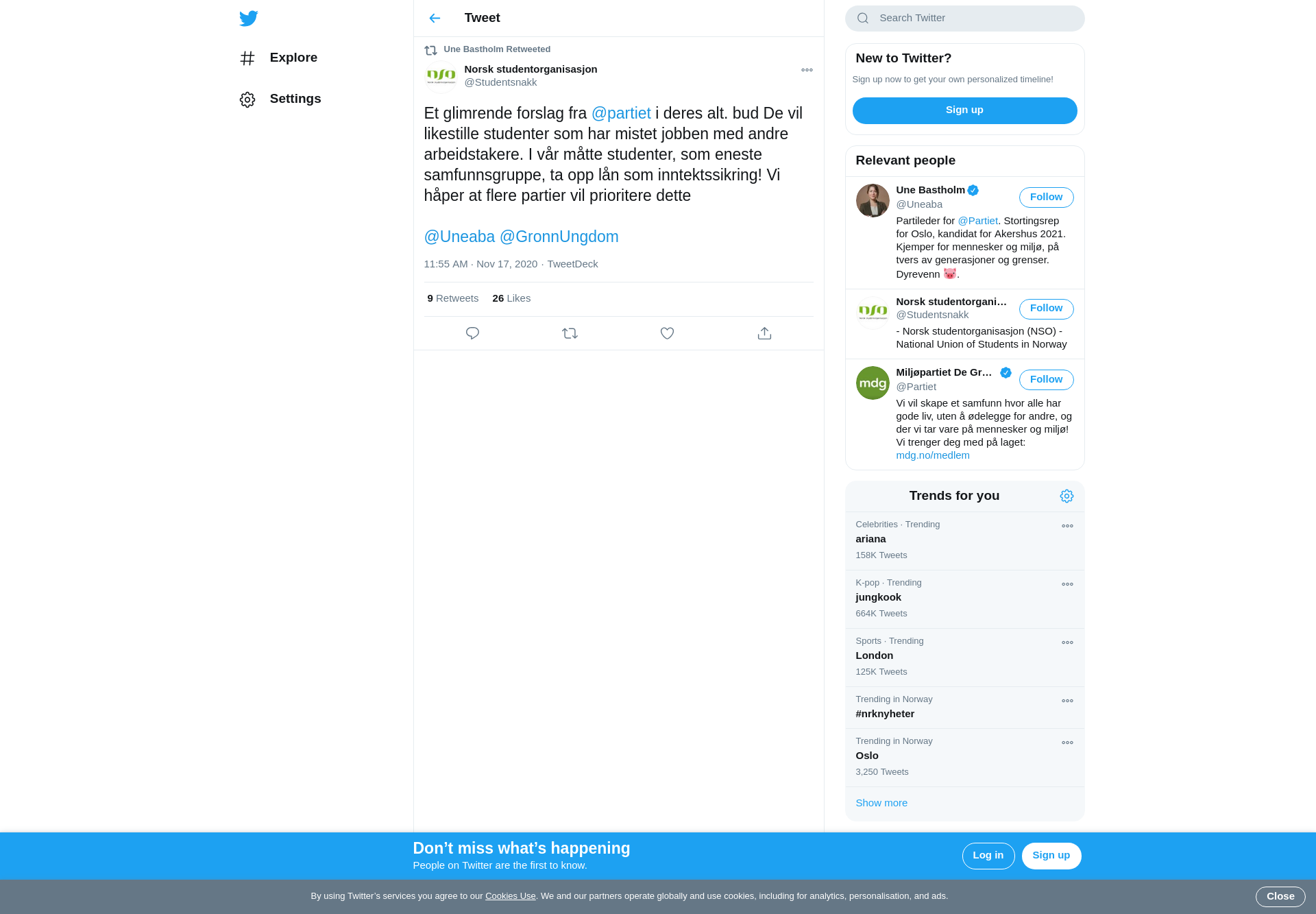The image size is (1316, 914).
Task: Select Explore in the left navigation
Action: 278,58
